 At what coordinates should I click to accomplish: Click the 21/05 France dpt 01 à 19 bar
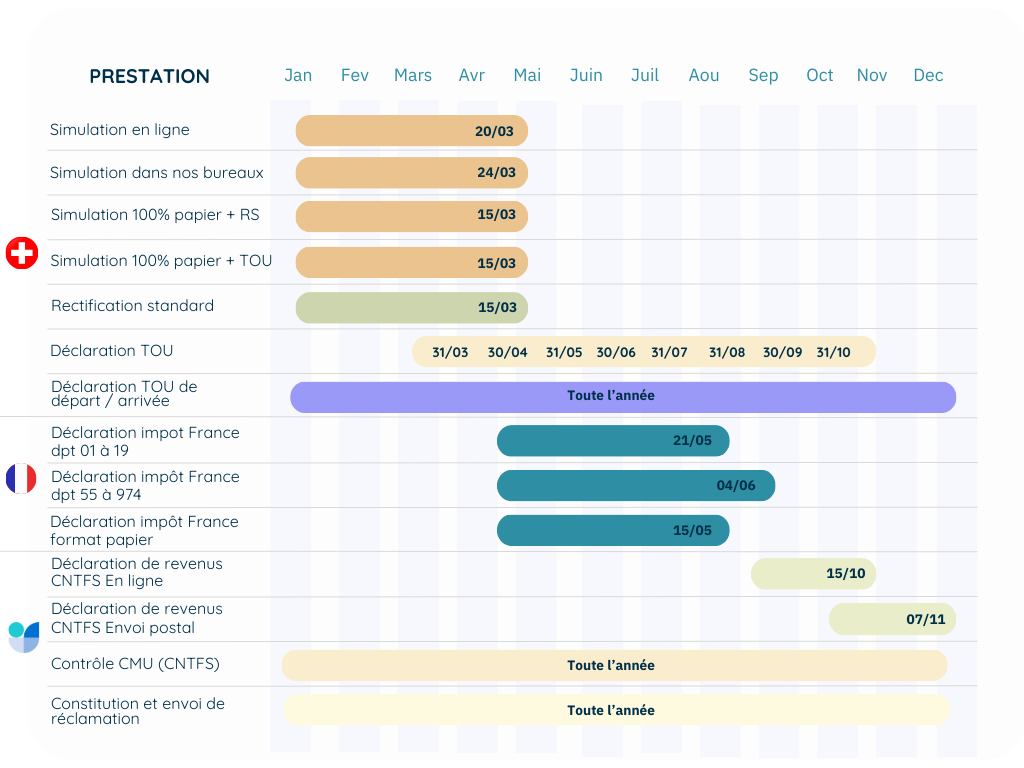coord(612,441)
